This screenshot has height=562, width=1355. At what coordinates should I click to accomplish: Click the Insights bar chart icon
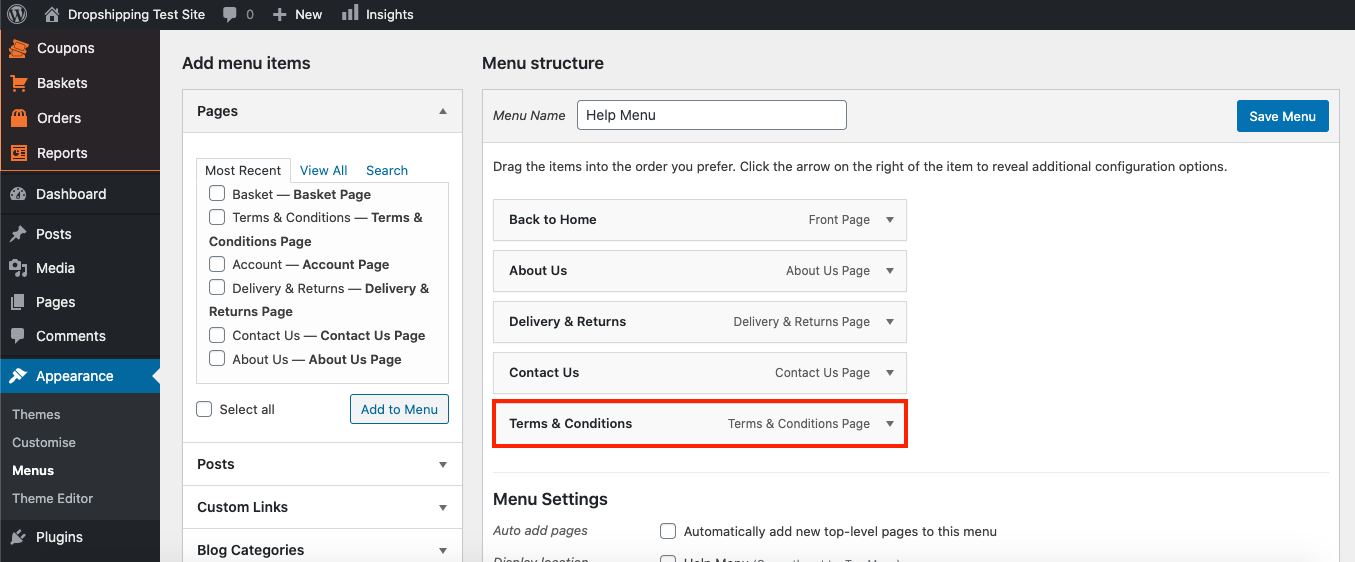350,13
